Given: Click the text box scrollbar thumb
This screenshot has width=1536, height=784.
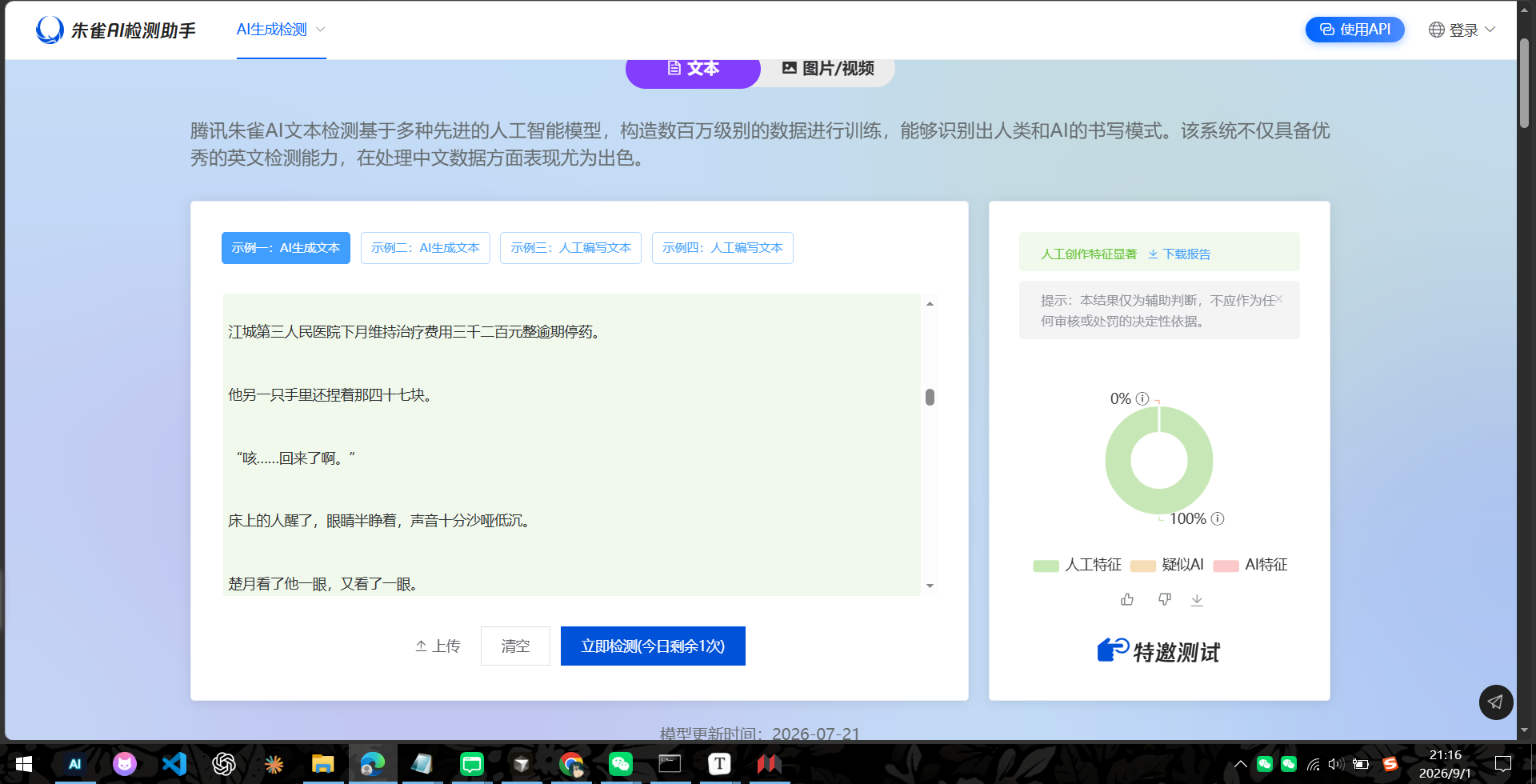Looking at the screenshot, I should coord(930,397).
